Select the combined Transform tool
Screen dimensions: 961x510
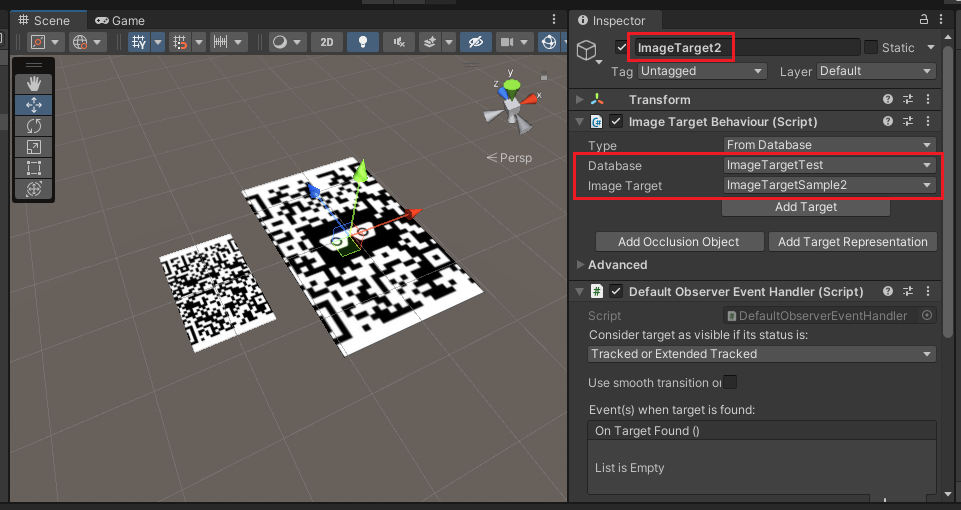click(x=34, y=189)
